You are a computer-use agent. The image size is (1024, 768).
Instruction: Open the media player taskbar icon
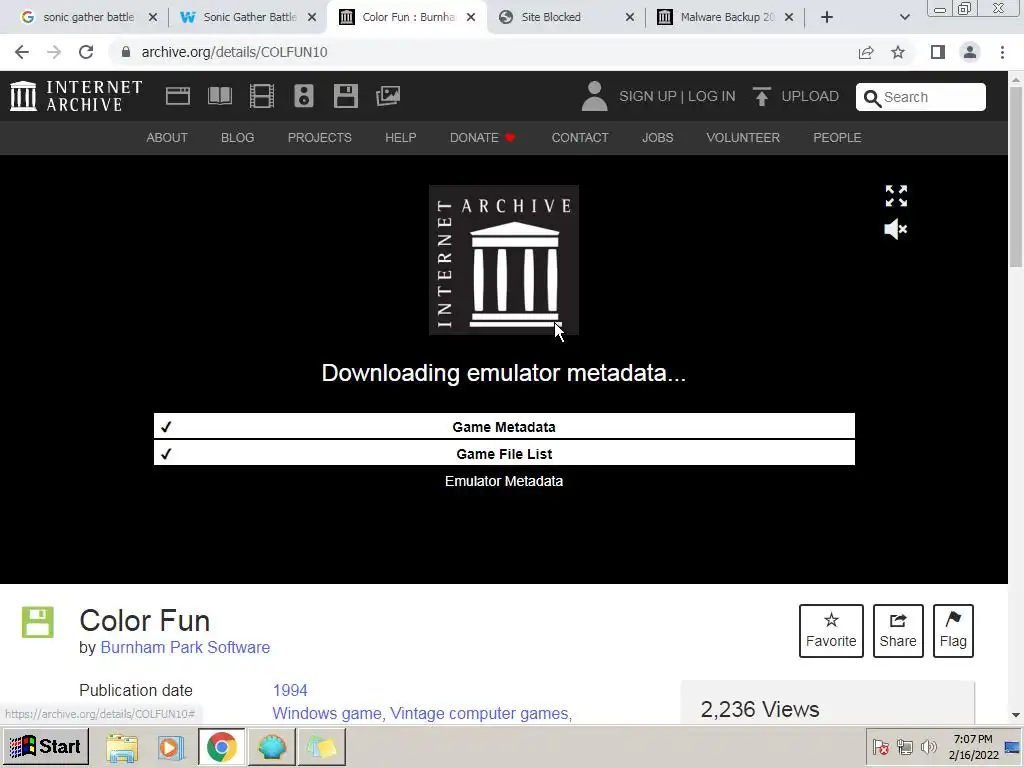171,747
